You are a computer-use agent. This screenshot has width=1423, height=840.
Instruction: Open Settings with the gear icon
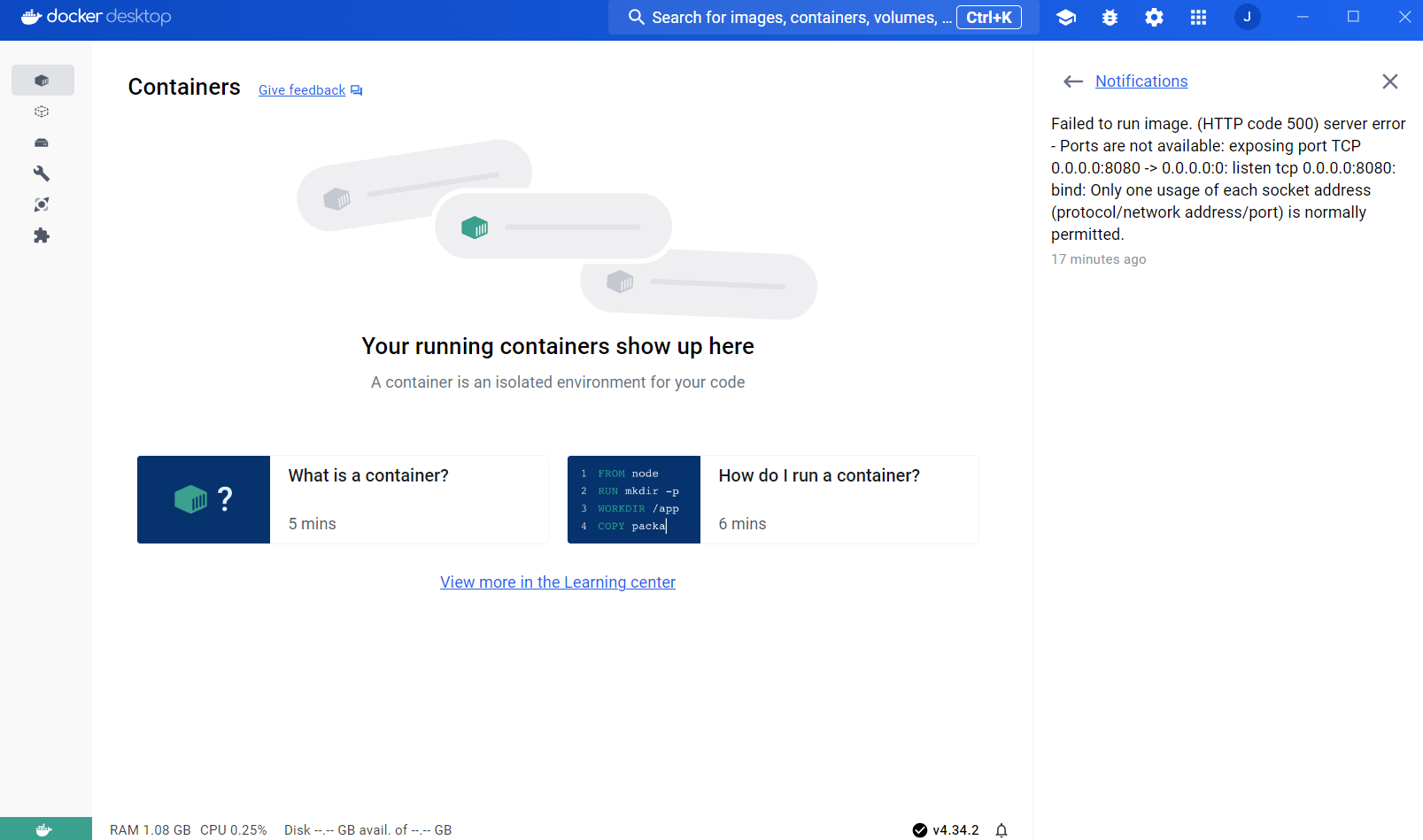pos(1154,17)
